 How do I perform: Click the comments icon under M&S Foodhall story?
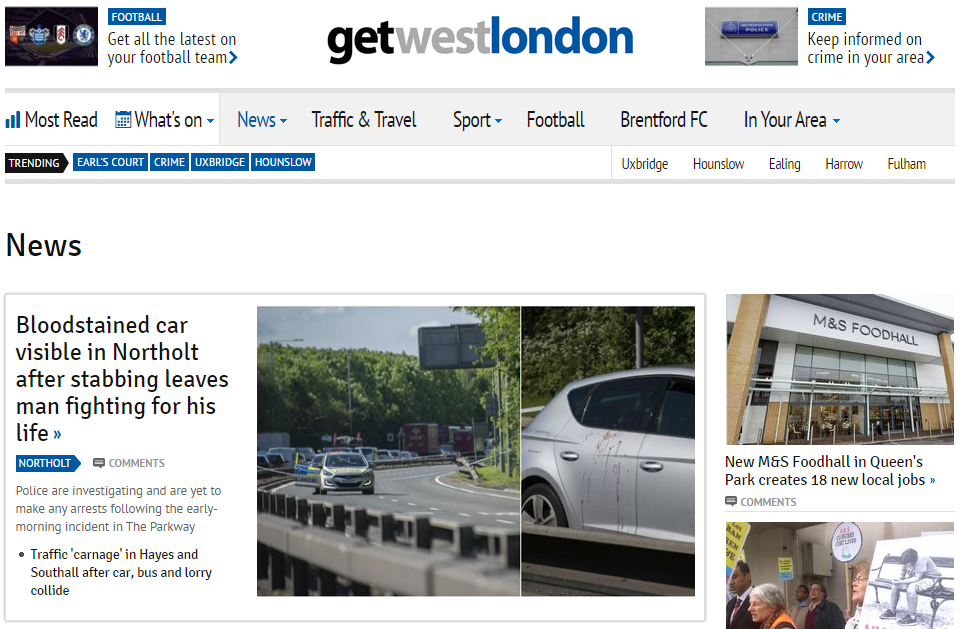pyautogui.click(x=731, y=501)
